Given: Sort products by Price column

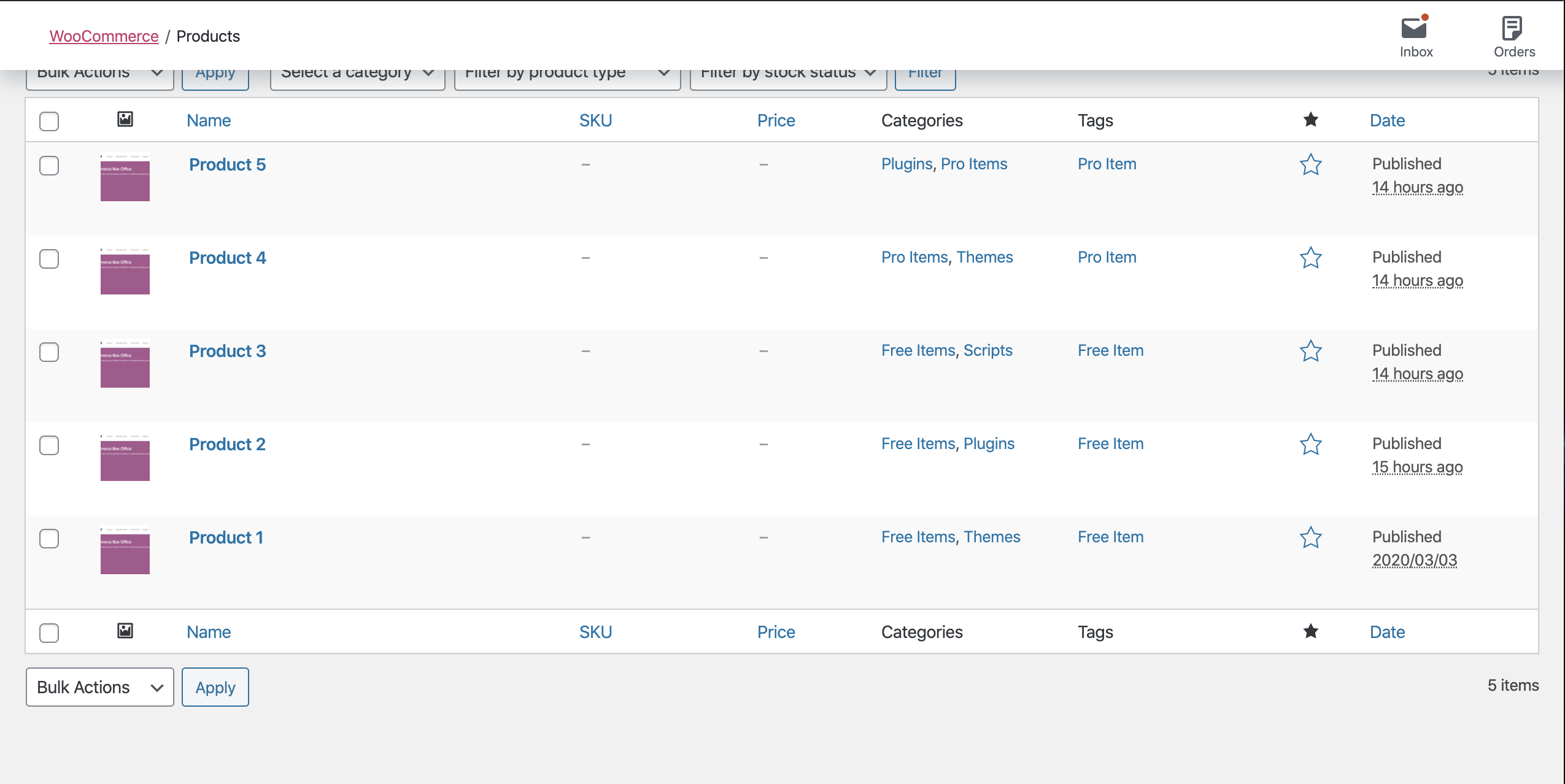Looking at the screenshot, I should (776, 120).
